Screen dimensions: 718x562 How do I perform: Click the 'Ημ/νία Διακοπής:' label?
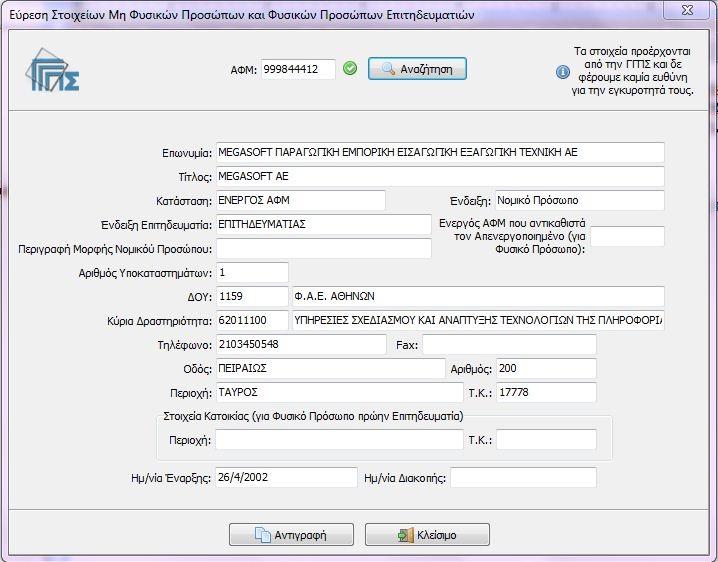coord(405,478)
